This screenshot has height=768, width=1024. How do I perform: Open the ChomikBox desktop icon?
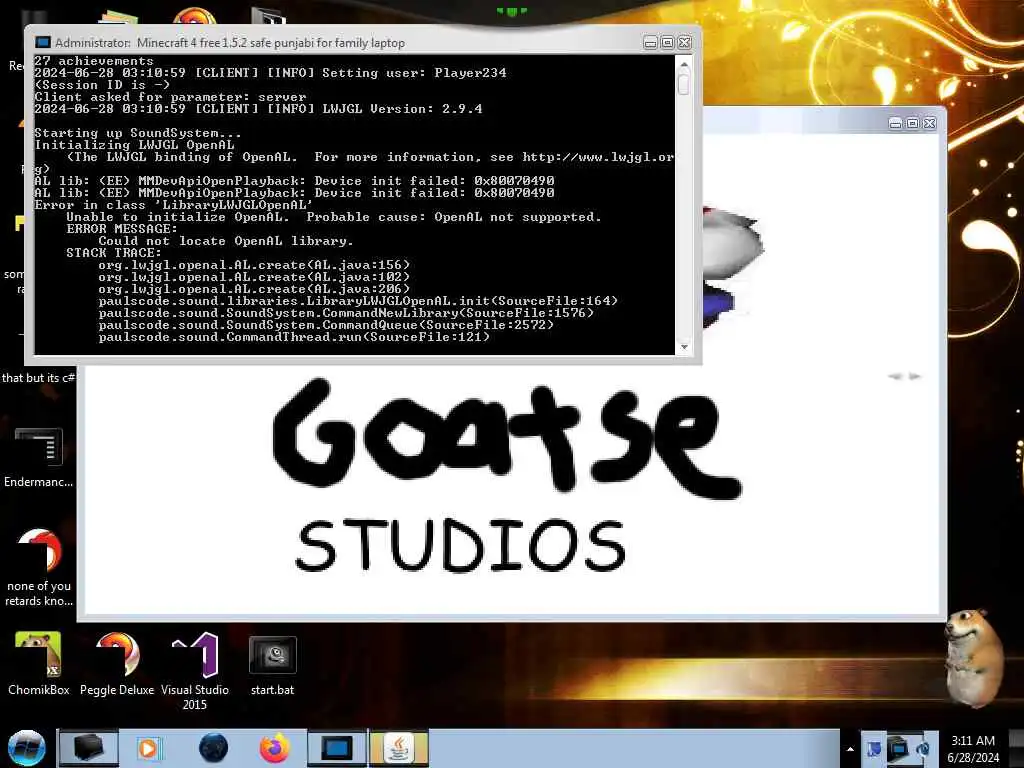tap(39, 663)
